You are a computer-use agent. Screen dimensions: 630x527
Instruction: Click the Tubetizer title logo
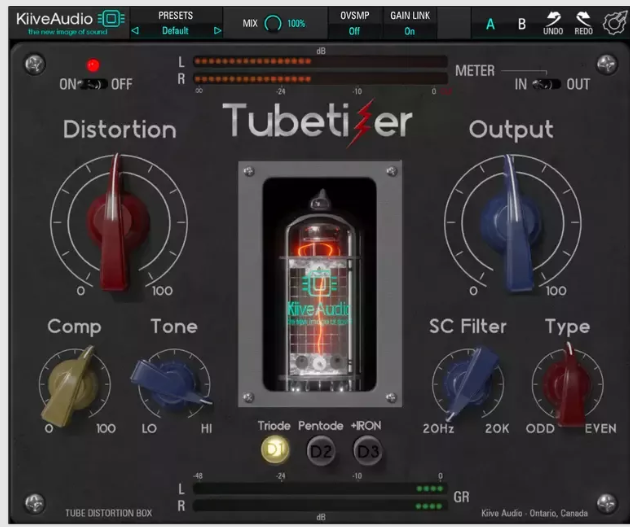[x=317, y=121]
